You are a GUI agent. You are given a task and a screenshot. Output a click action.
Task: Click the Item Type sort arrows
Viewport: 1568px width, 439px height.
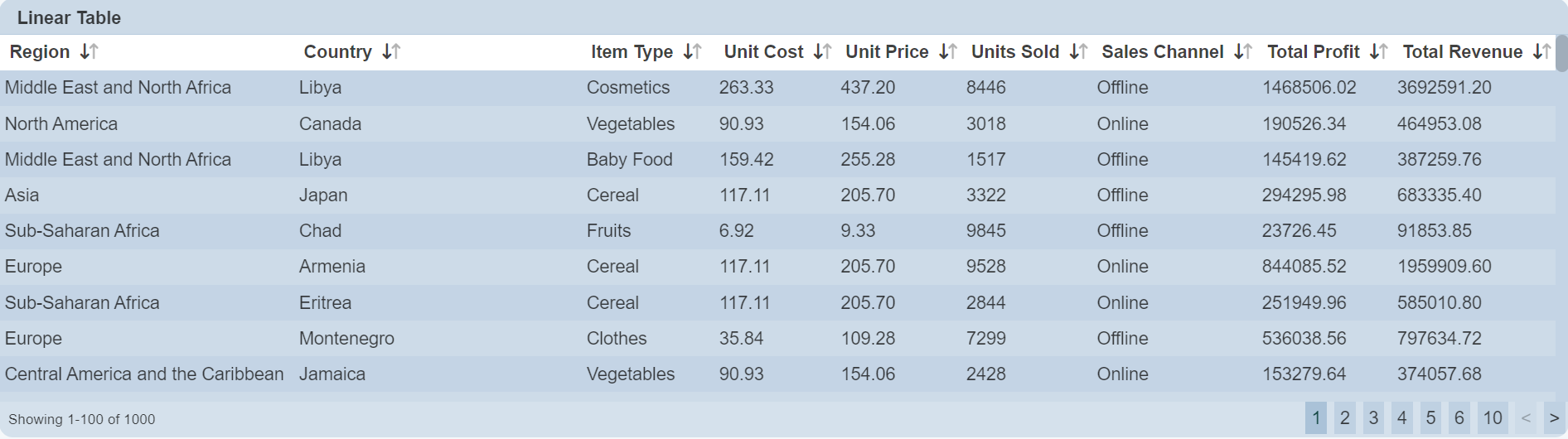pos(693,52)
